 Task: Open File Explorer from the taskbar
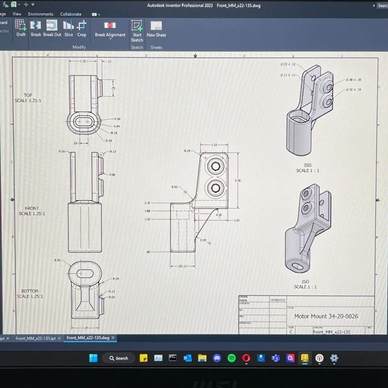click(202, 358)
